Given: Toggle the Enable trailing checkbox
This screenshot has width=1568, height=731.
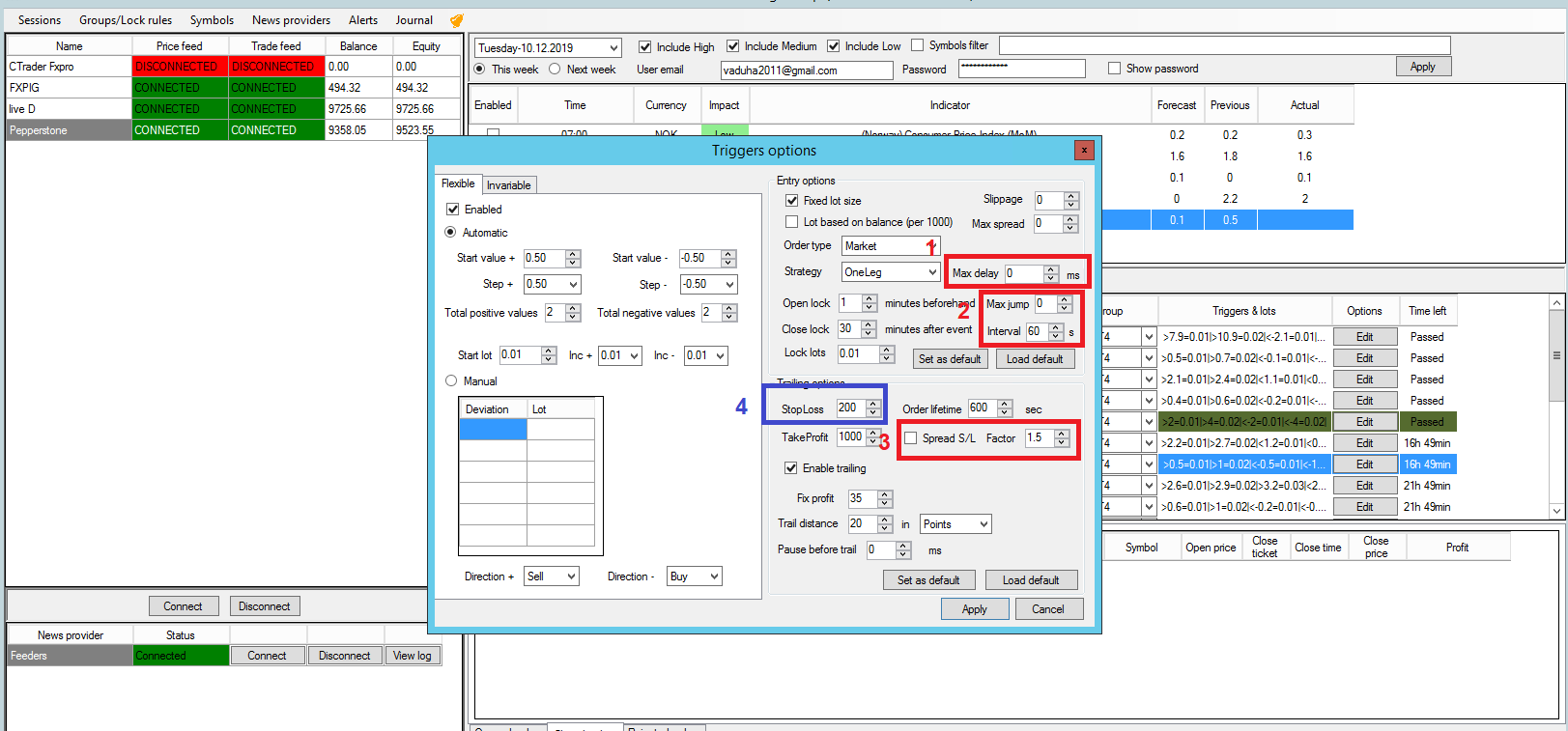Looking at the screenshot, I should (x=791, y=468).
